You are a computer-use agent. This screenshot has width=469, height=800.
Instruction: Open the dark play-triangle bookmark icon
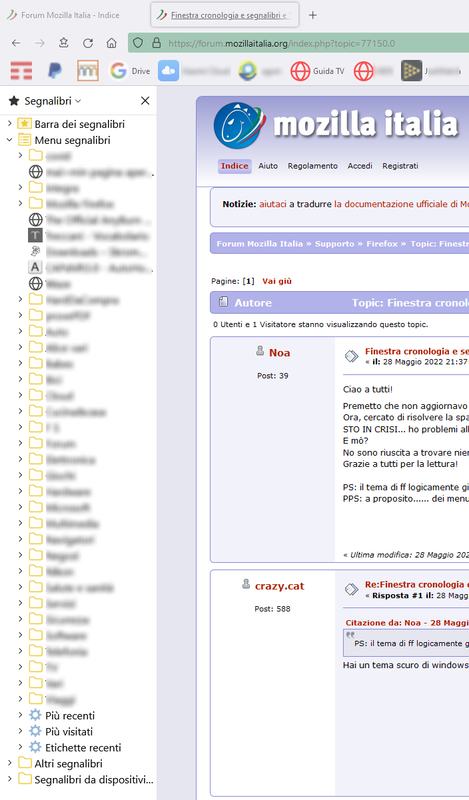tap(411, 71)
